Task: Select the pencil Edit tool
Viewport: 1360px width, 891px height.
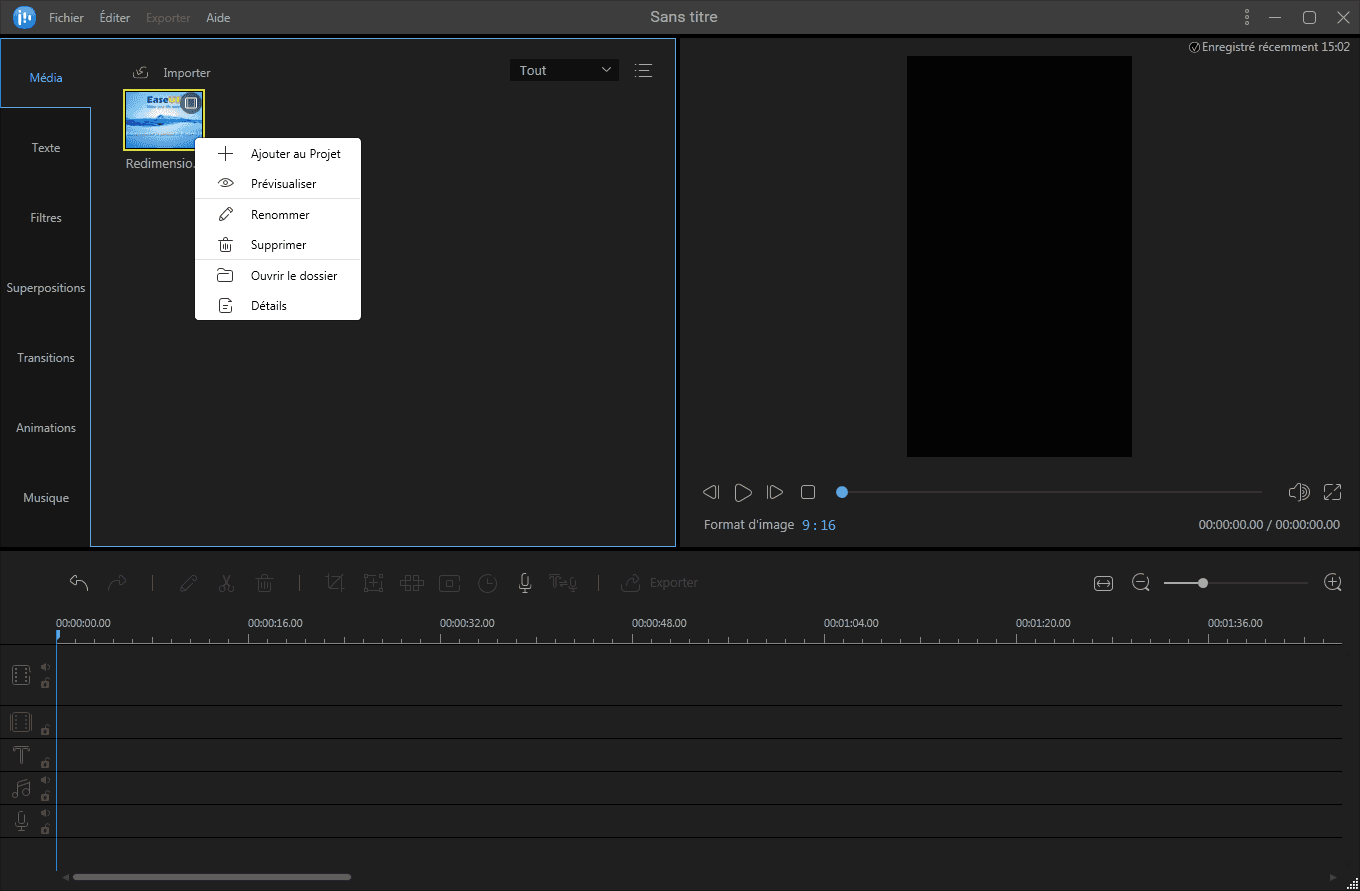Action: coord(188,582)
